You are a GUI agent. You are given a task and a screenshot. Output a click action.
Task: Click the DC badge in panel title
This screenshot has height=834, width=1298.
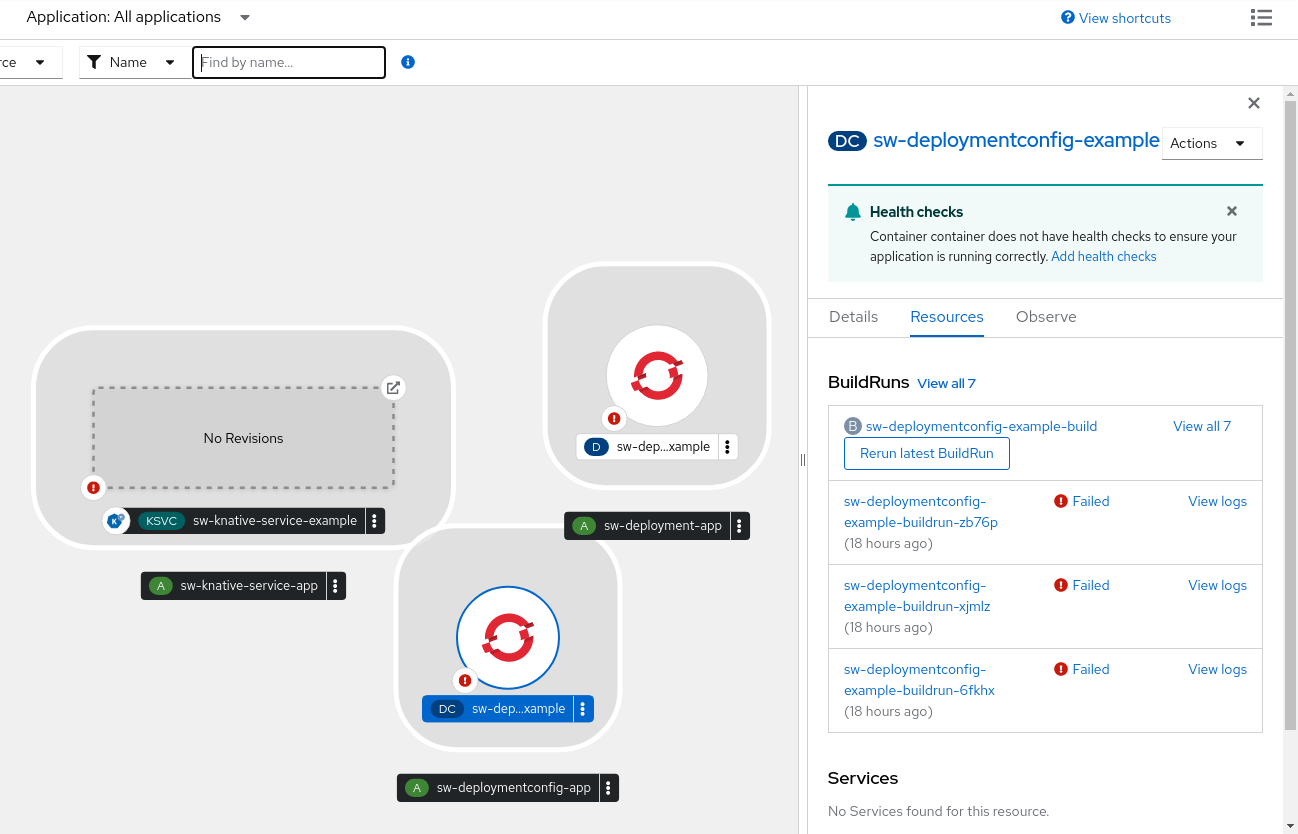pos(848,141)
